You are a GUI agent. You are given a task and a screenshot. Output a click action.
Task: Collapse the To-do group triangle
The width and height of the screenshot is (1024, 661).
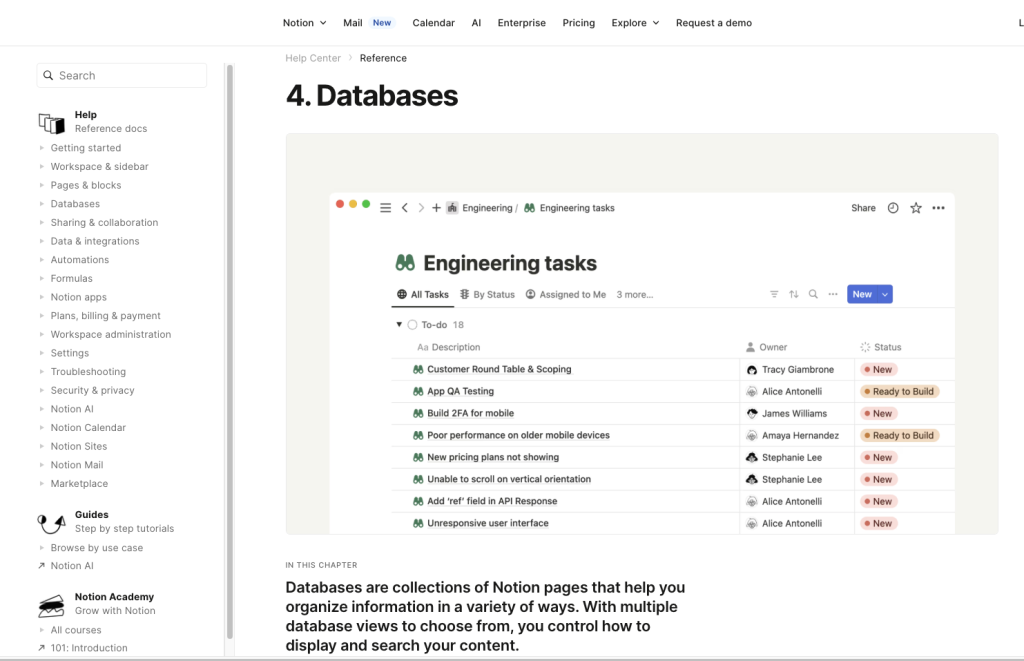[398, 325]
